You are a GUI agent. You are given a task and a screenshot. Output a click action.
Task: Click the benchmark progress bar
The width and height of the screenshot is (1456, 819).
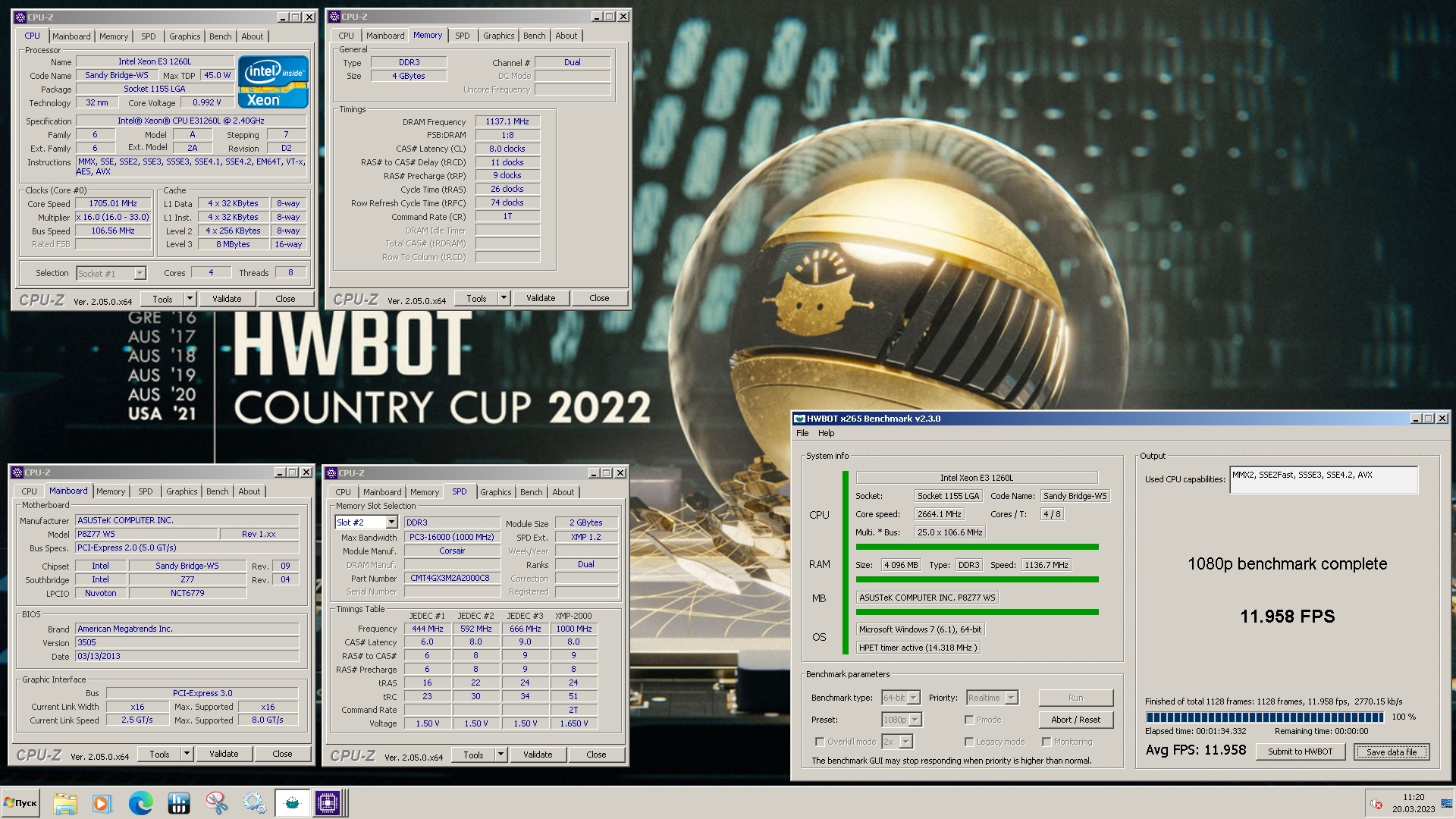pyautogui.click(x=1264, y=717)
